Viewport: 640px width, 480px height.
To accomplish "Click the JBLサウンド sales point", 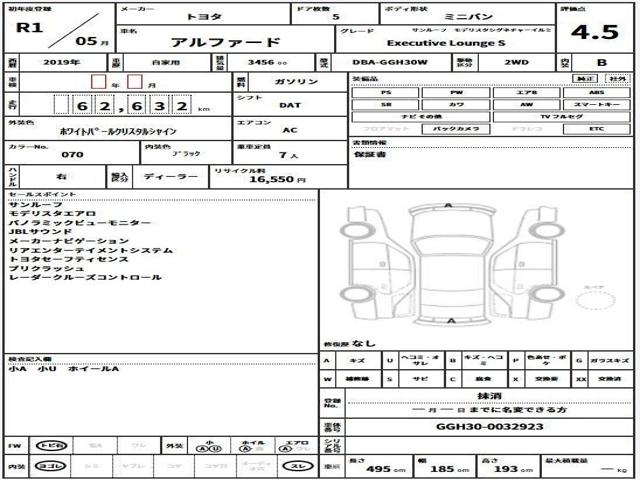I will 40,232.
